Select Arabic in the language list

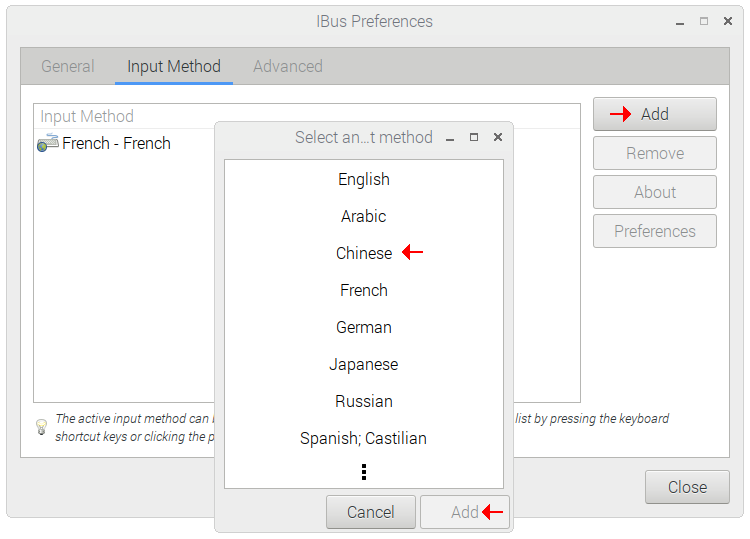364,216
